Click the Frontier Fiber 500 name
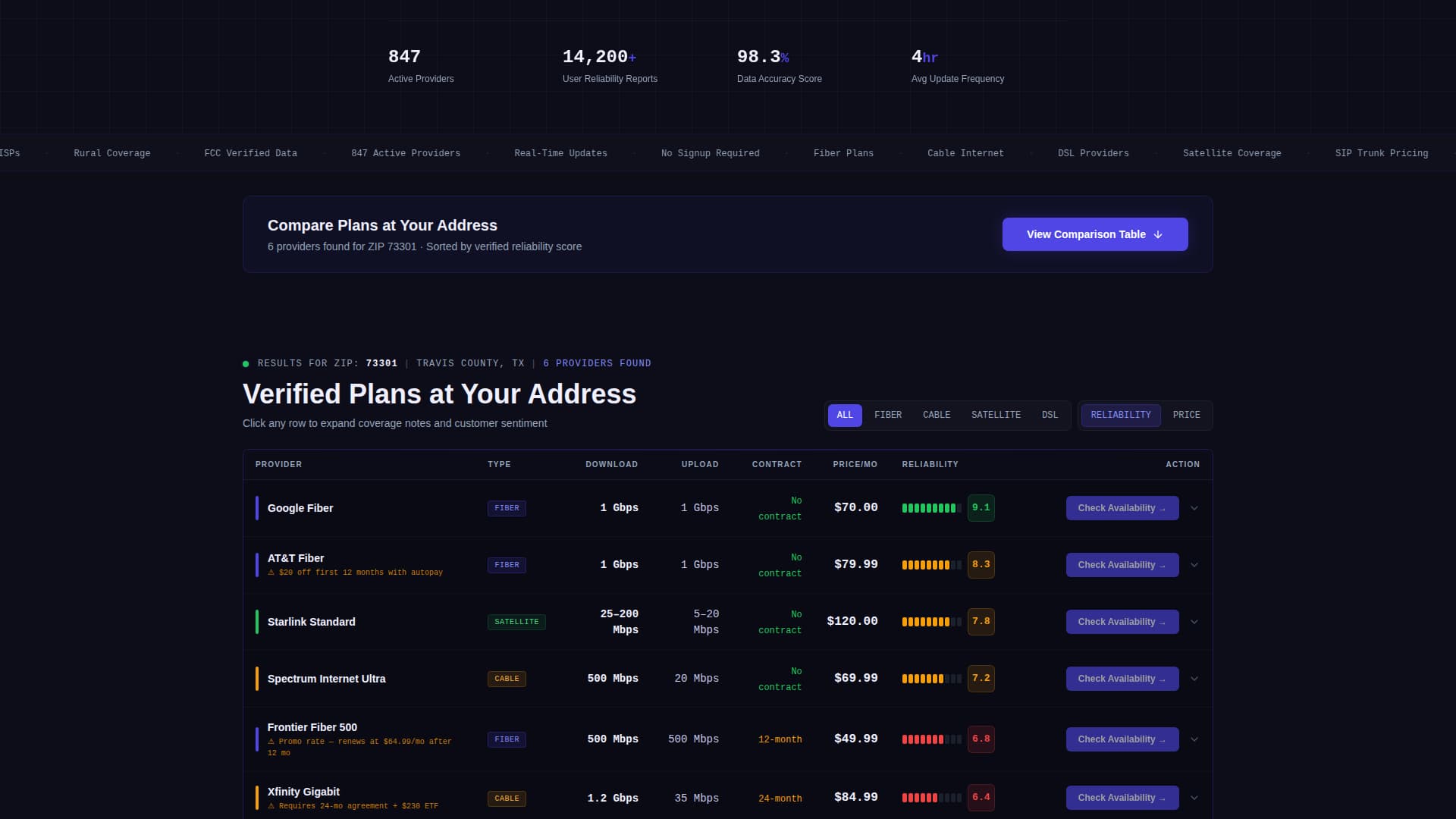Screen dimensions: 1456x819 (312, 727)
